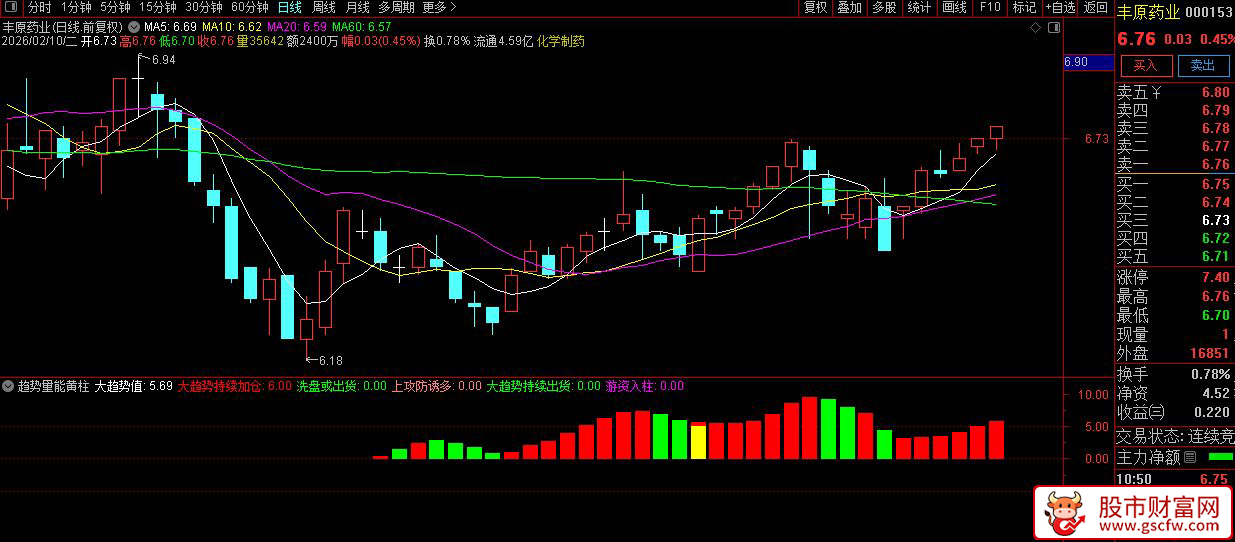1235x542 pixels.
Task: Click the 洗盘或出货: 0.00 label
Action: point(342,385)
